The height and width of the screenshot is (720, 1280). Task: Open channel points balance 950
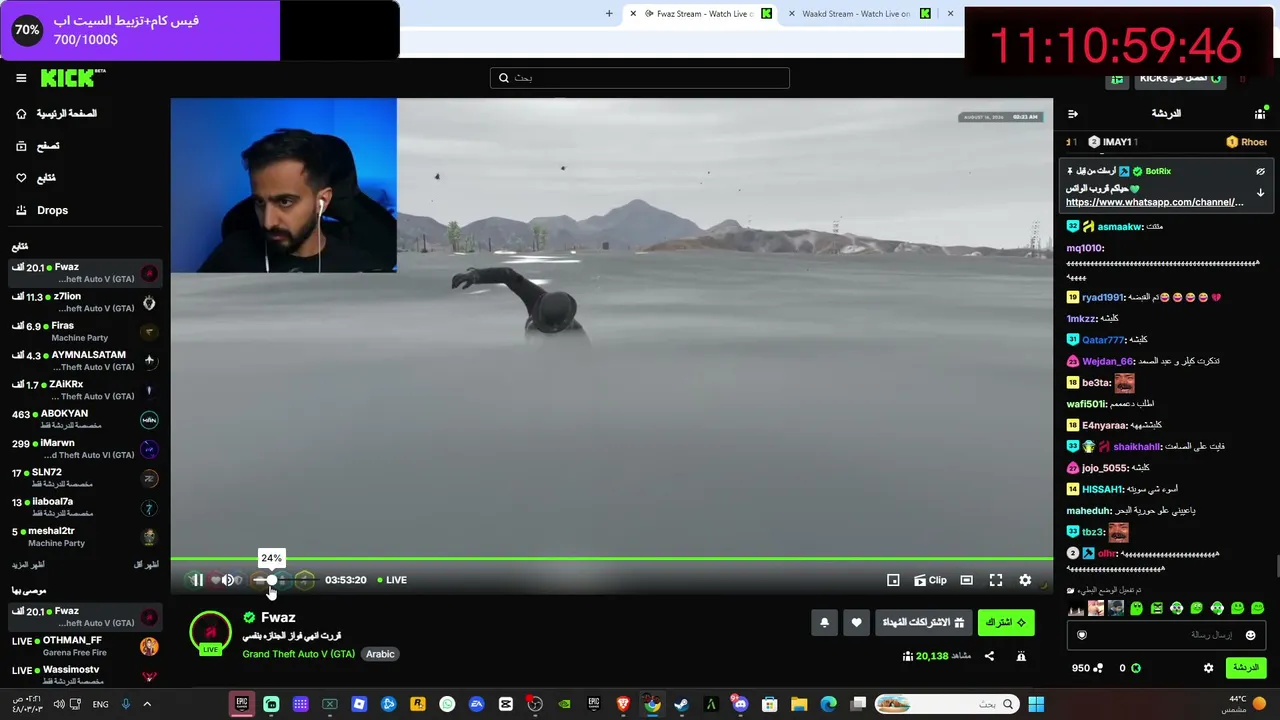tap(1086, 668)
